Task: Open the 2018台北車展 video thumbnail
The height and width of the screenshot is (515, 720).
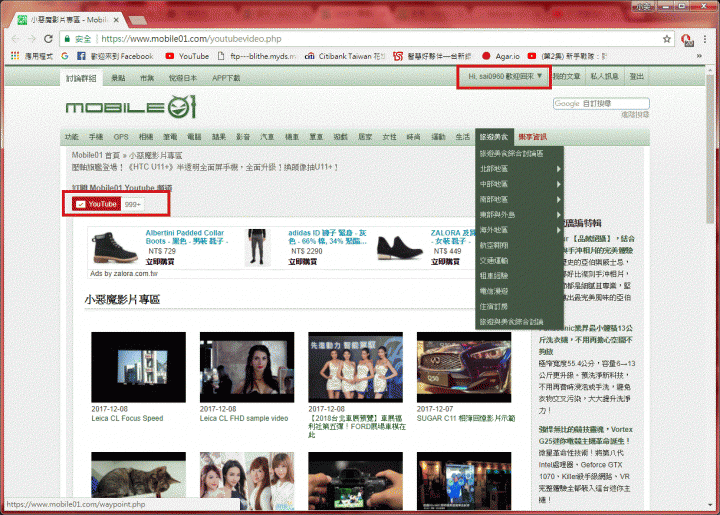Action: point(355,367)
